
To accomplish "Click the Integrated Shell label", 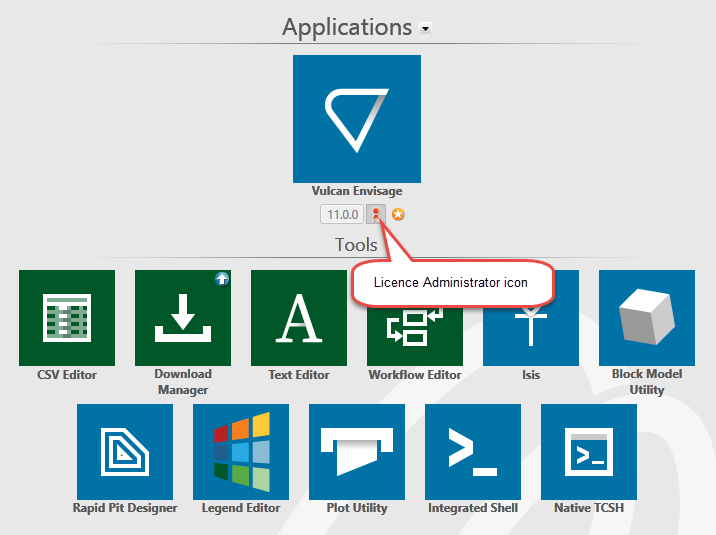I will click(473, 508).
